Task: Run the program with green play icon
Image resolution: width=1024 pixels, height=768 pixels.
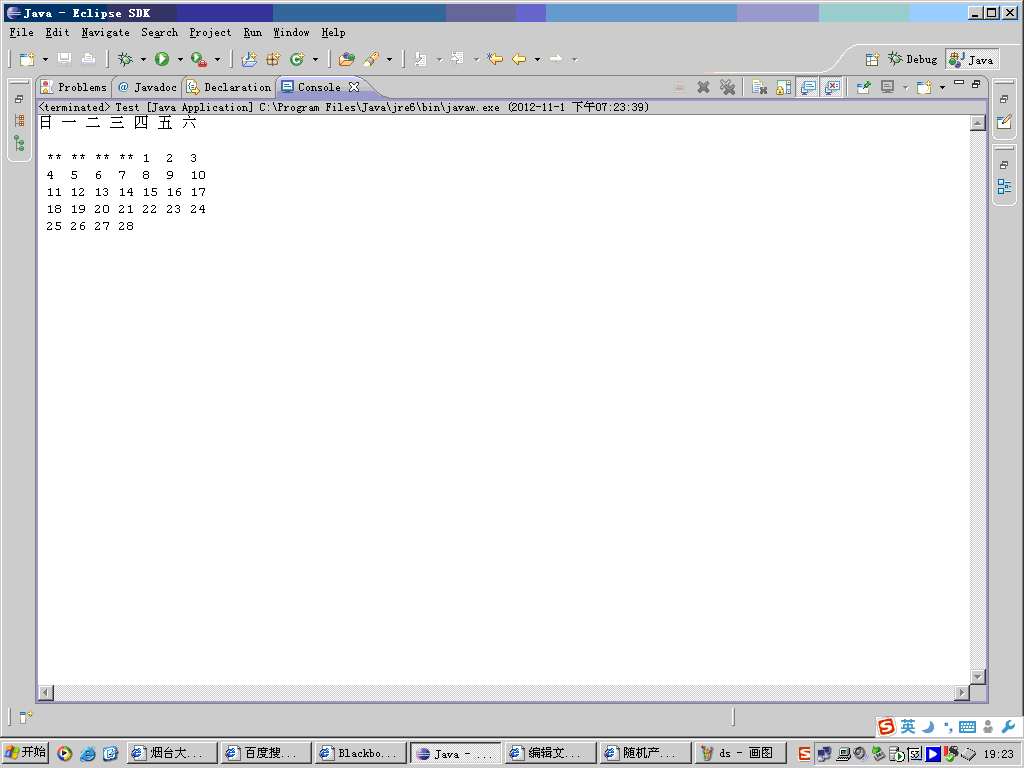Action: [162, 59]
